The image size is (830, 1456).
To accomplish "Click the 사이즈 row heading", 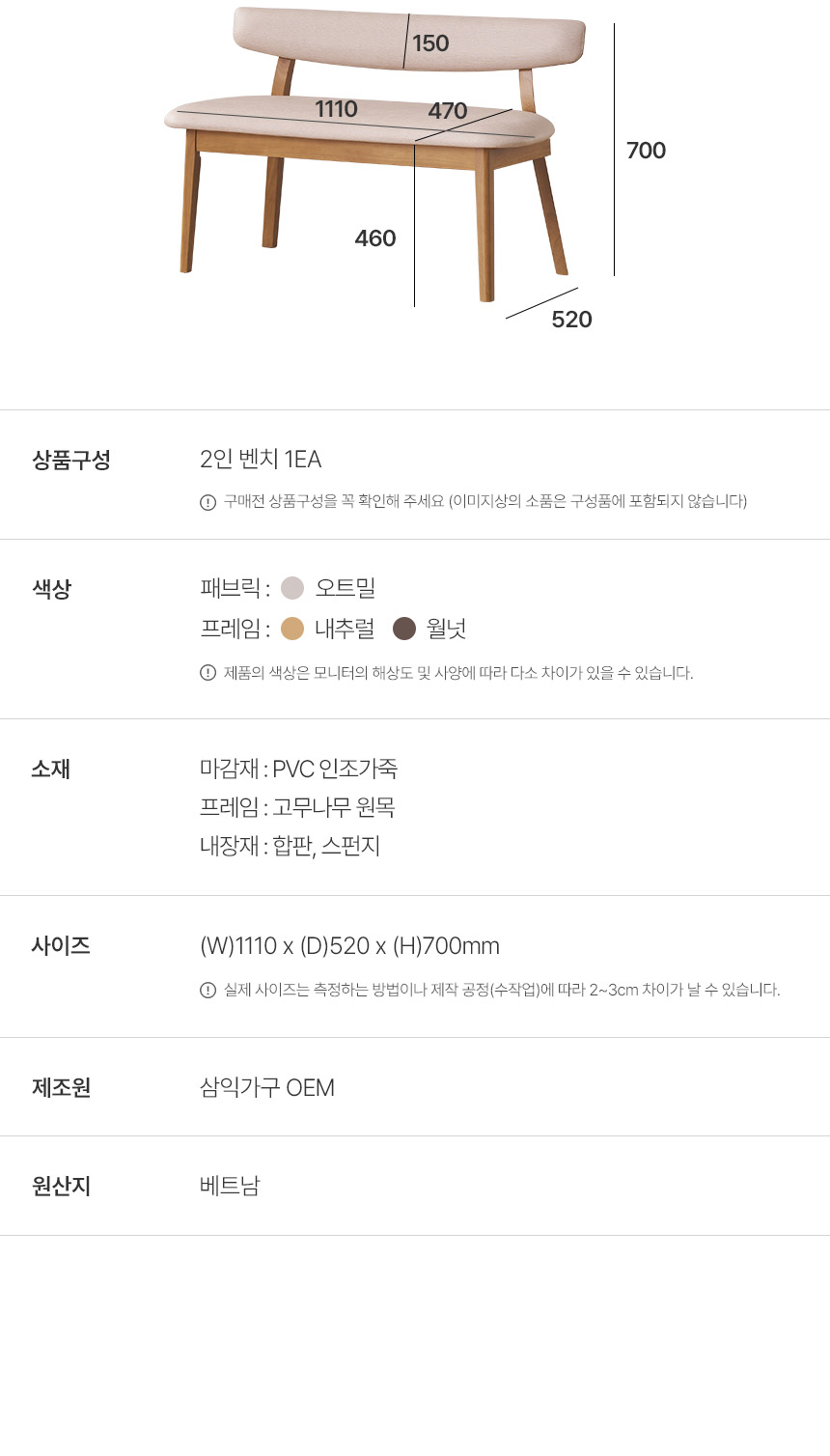I will click(x=61, y=945).
